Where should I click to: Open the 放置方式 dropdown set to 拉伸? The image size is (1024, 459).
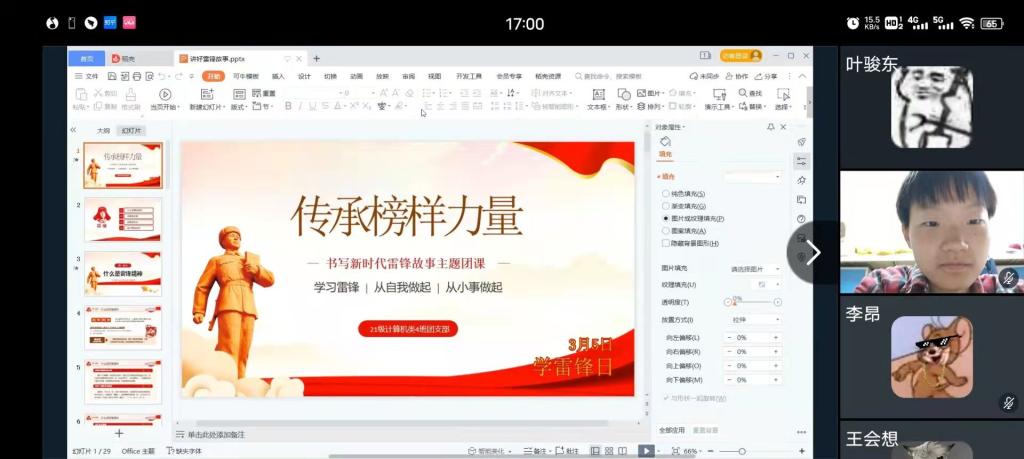pos(756,320)
